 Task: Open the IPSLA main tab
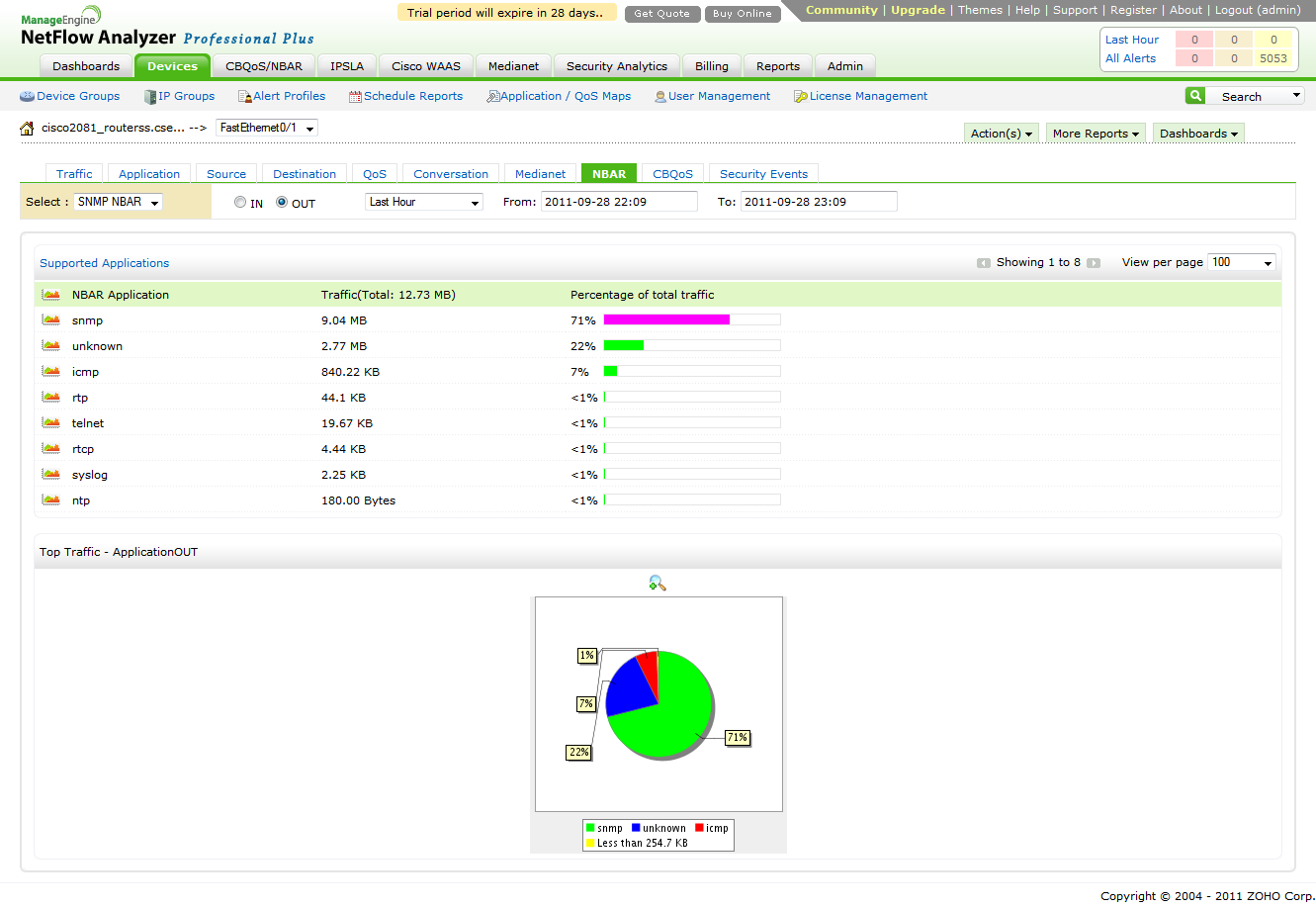click(347, 66)
